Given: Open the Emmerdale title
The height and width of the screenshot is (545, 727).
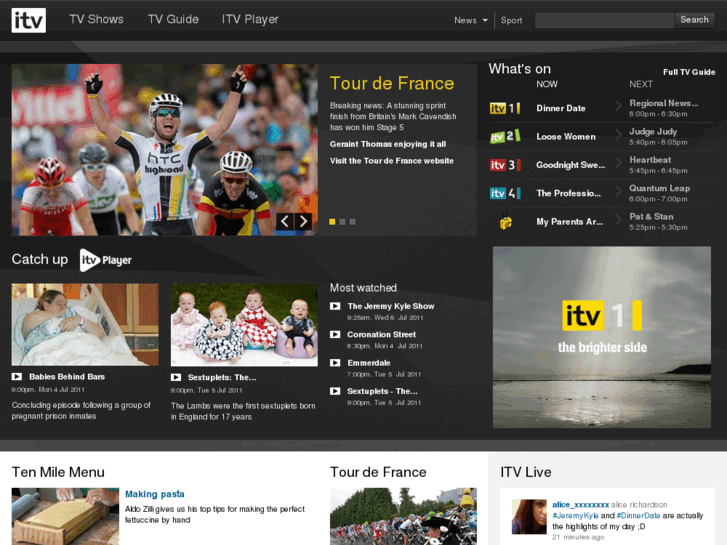Looking at the screenshot, I should click(x=369, y=363).
